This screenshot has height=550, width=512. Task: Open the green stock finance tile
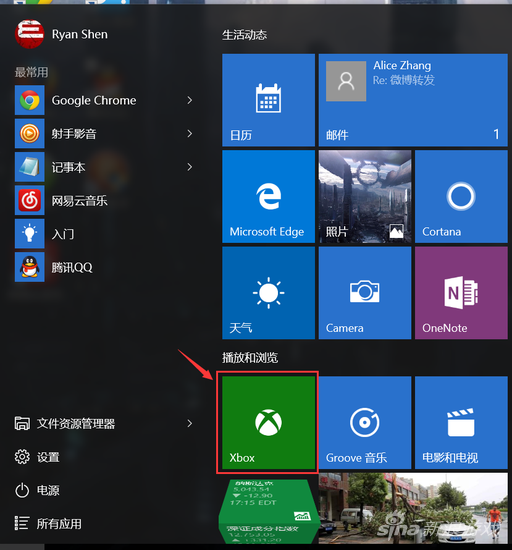268,511
